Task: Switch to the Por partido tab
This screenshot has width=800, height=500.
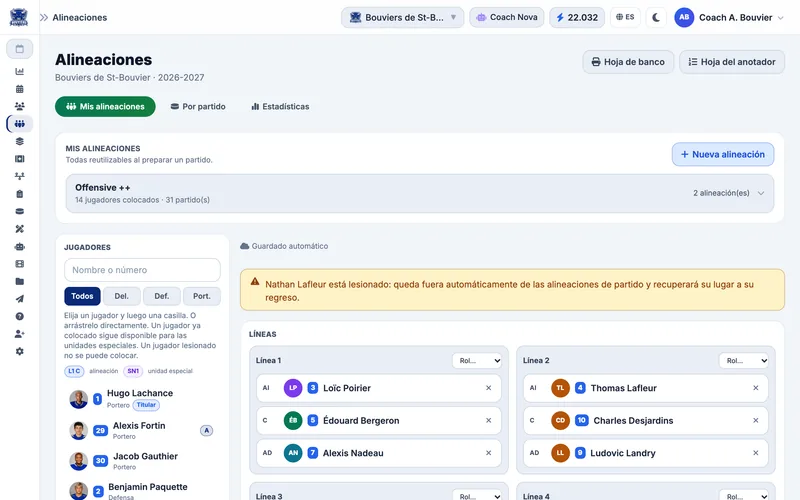Action: [198, 107]
